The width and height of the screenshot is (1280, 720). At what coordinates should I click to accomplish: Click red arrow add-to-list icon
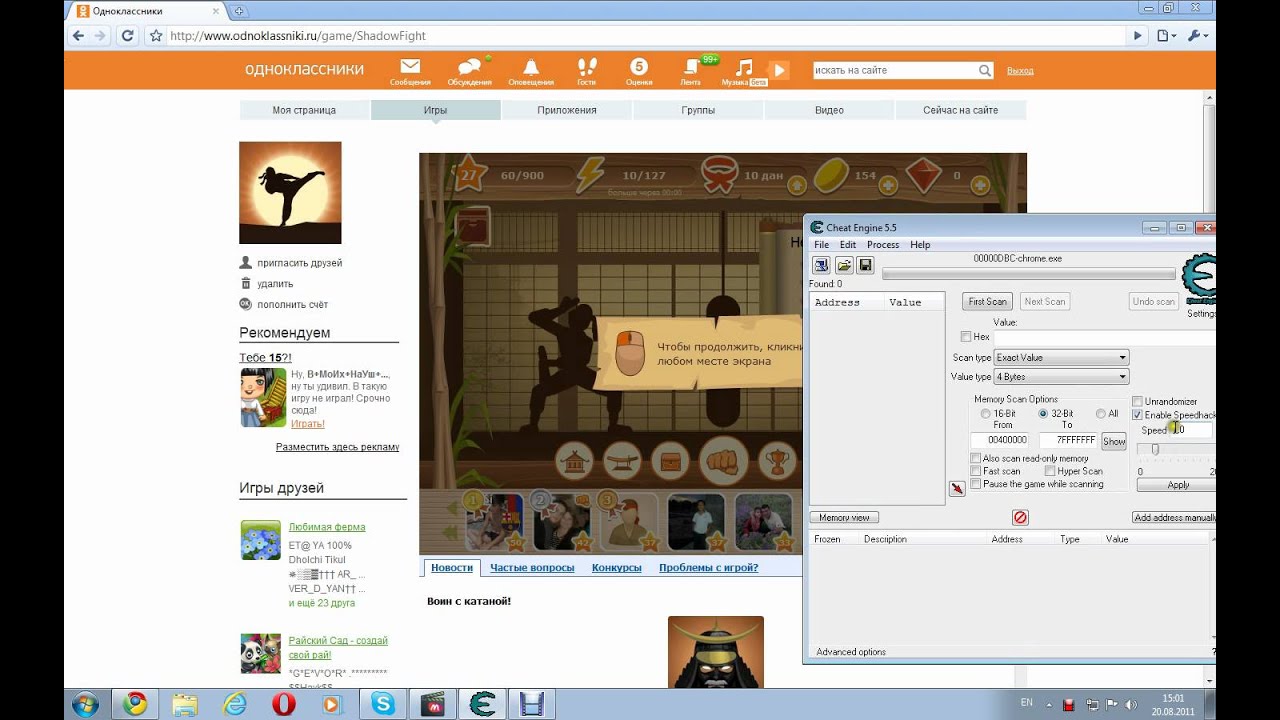coord(957,488)
